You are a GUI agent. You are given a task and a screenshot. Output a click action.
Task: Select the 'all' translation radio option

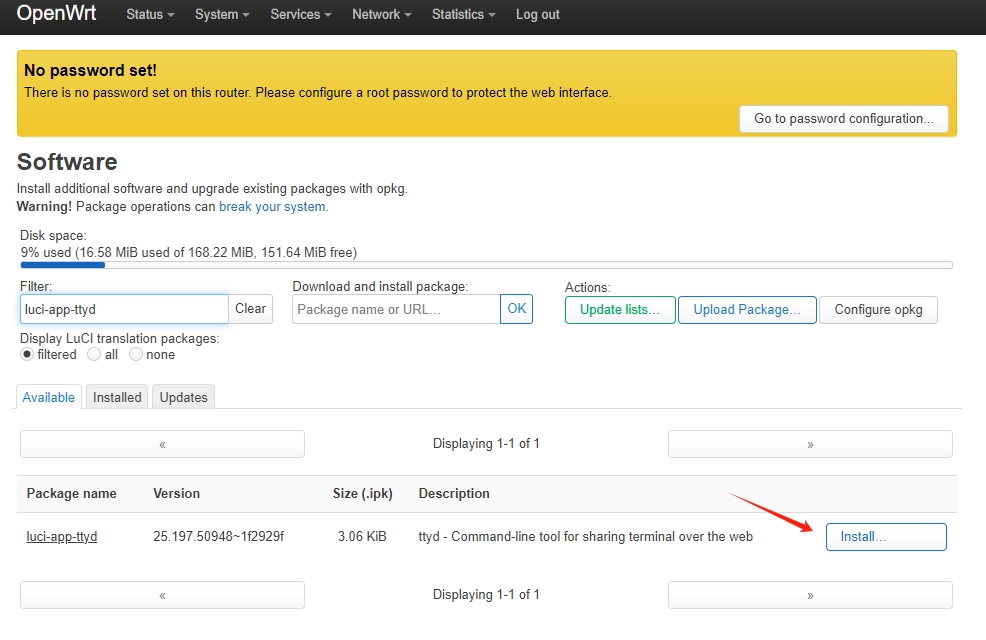(94, 355)
